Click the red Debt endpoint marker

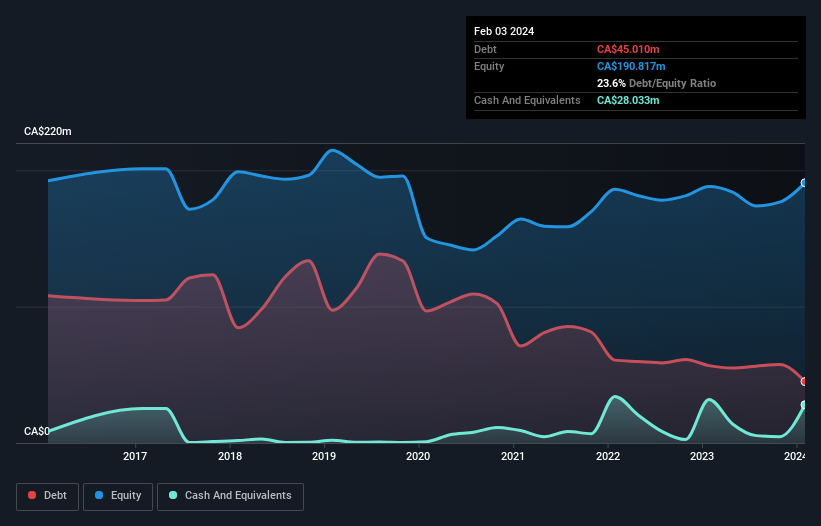(x=804, y=382)
